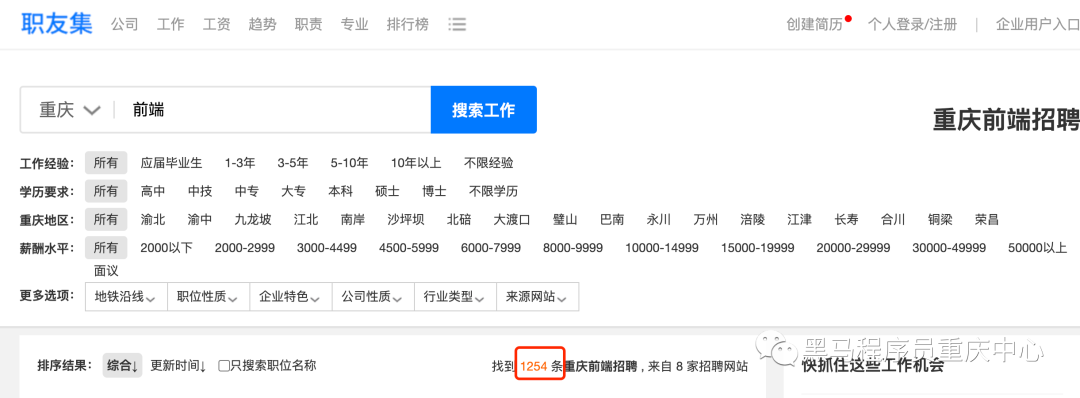Filter experience by 10年以上
The image size is (1080, 398).
[416, 163]
